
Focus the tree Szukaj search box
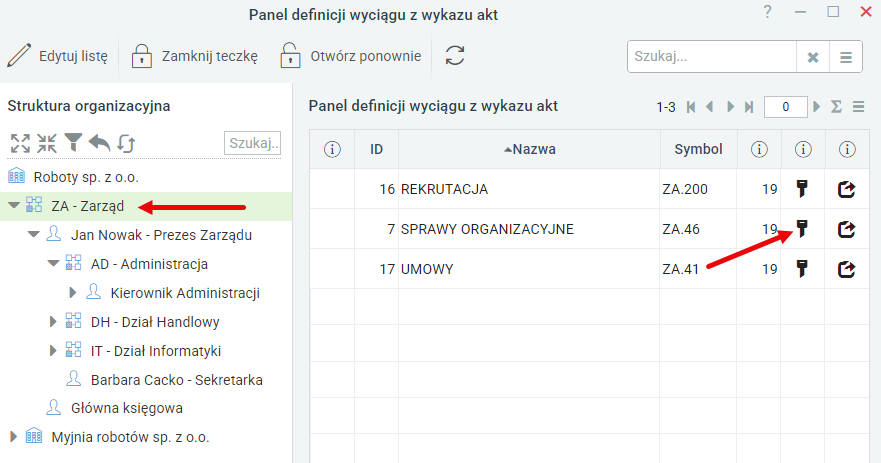pos(252,143)
